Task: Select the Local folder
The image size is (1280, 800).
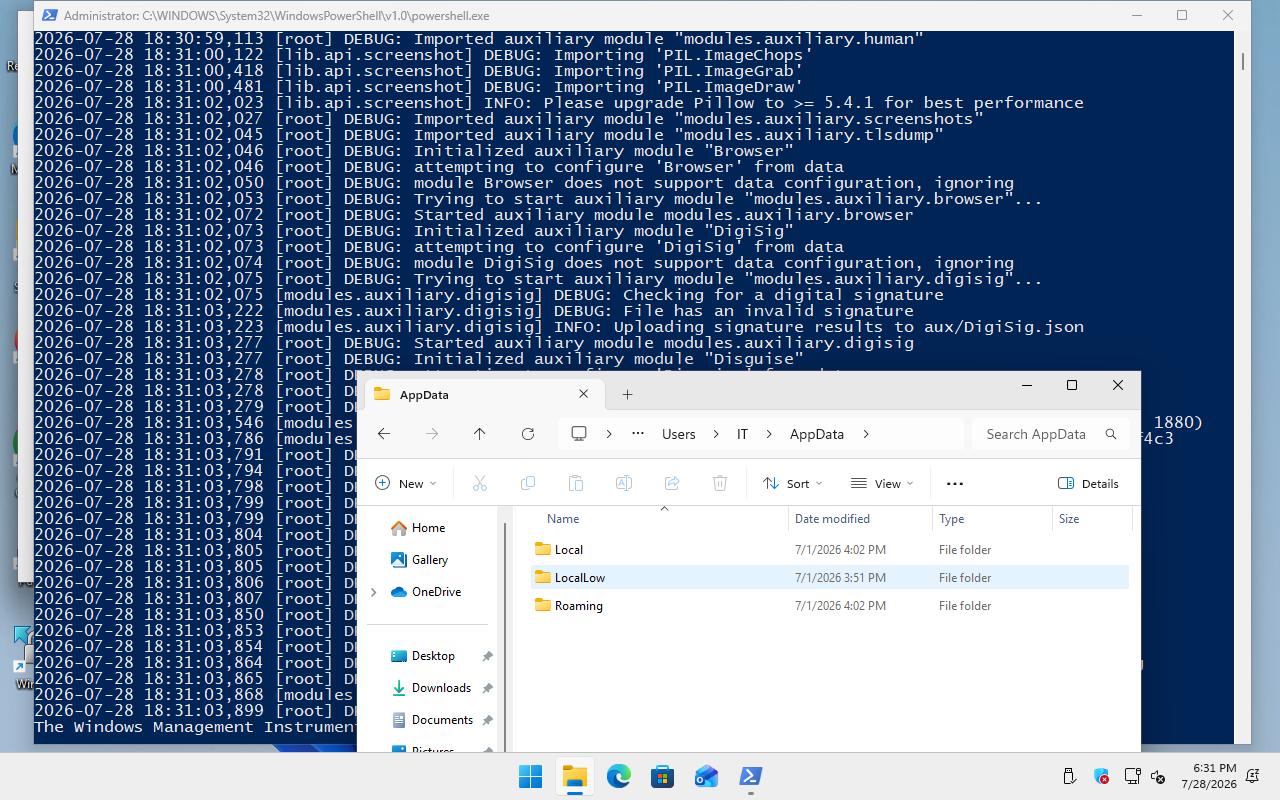Action: point(568,550)
